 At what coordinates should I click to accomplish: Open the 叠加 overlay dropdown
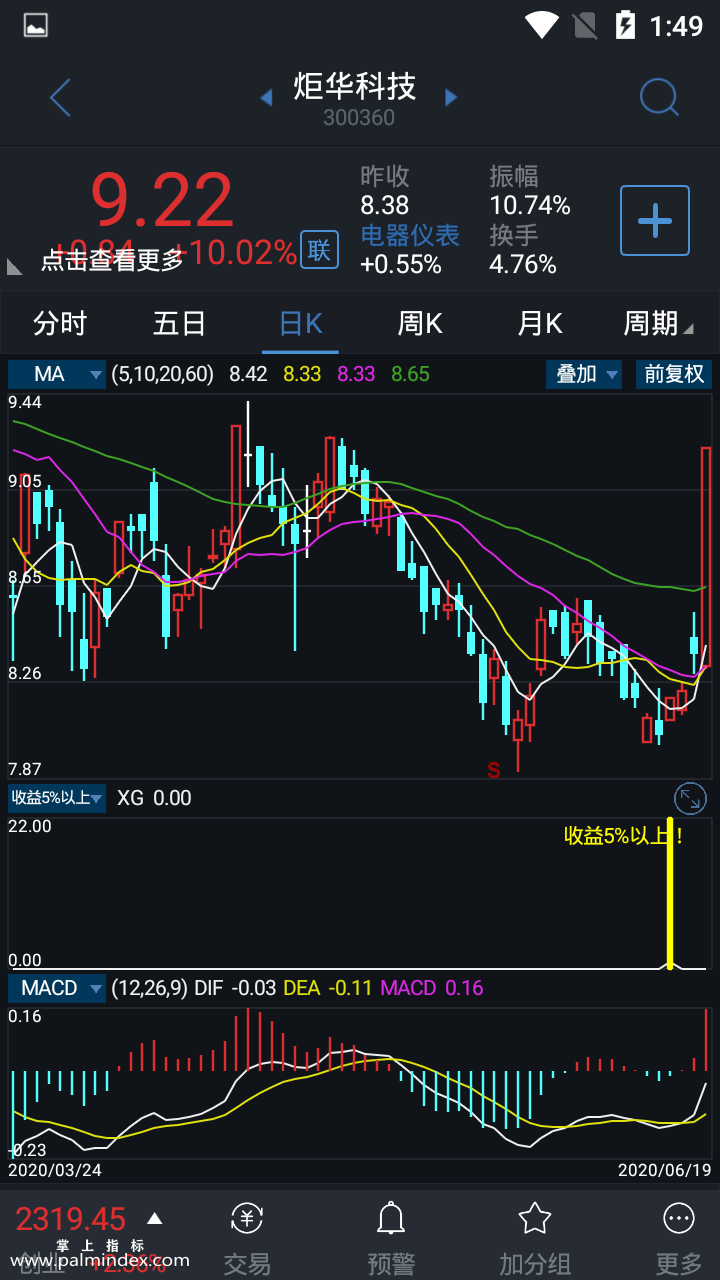(584, 374)
